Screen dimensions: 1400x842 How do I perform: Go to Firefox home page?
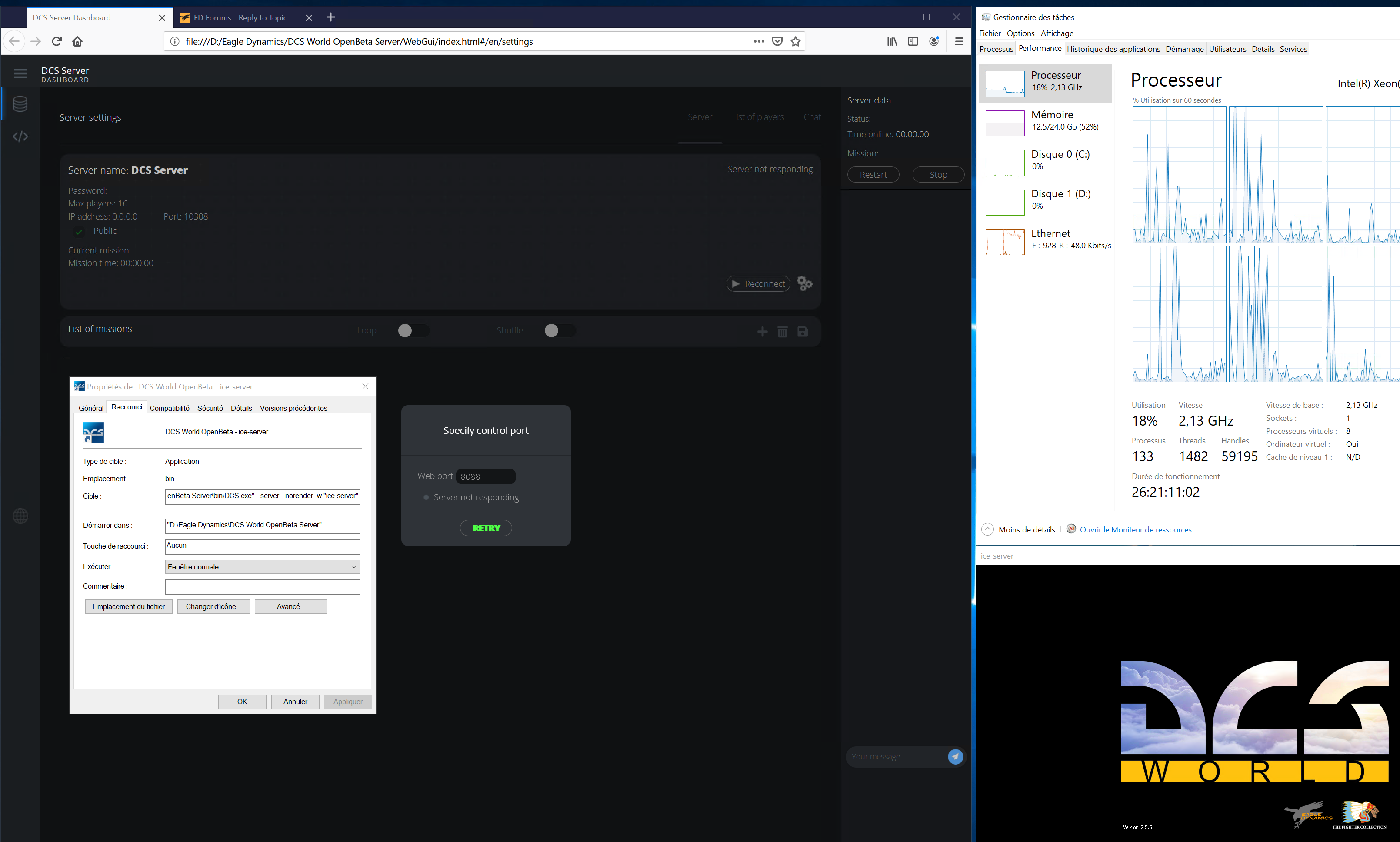pos(78,41)
